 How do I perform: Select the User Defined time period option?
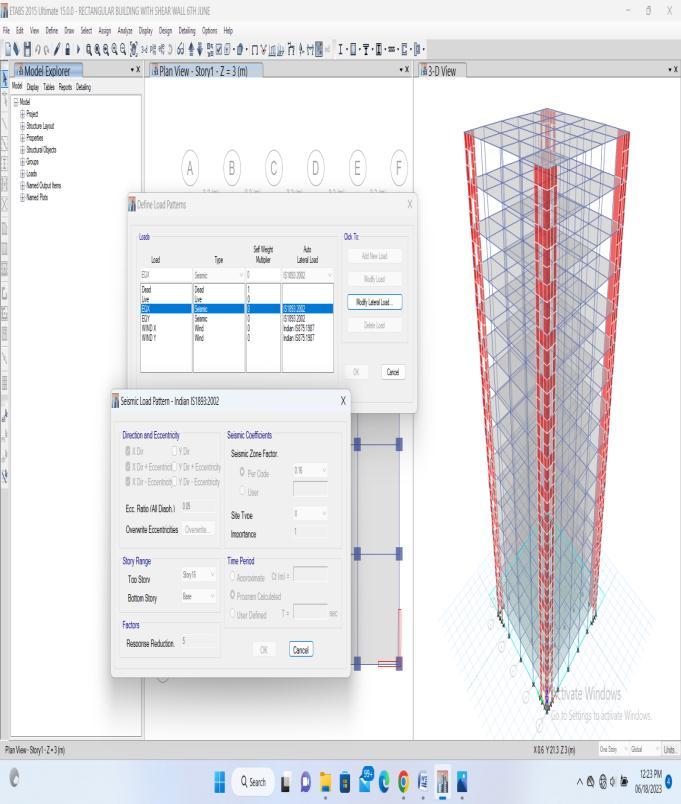[x=232, y=614]
